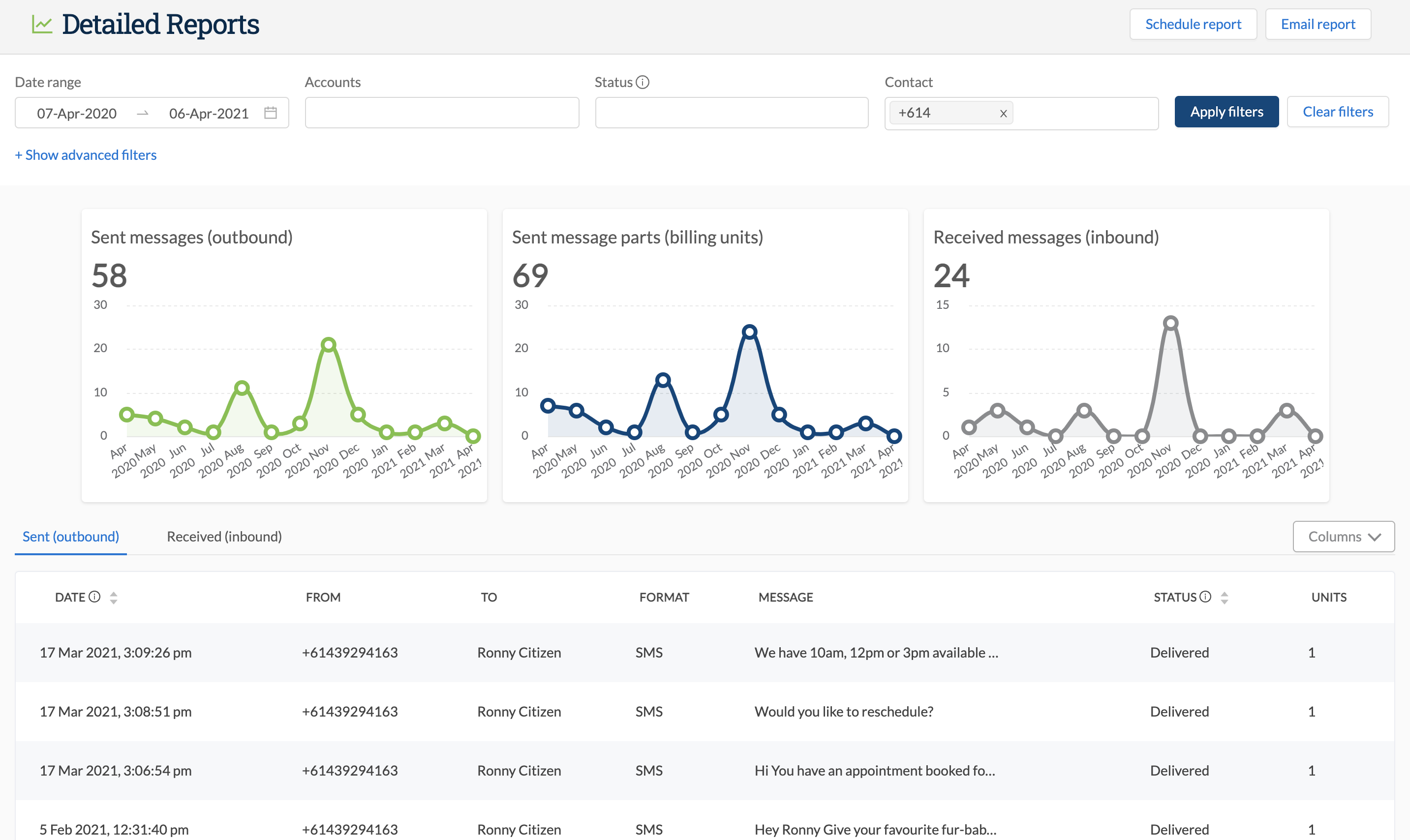
Task: Switch to the Received (inbound) tab
Action: coord(224,536)
